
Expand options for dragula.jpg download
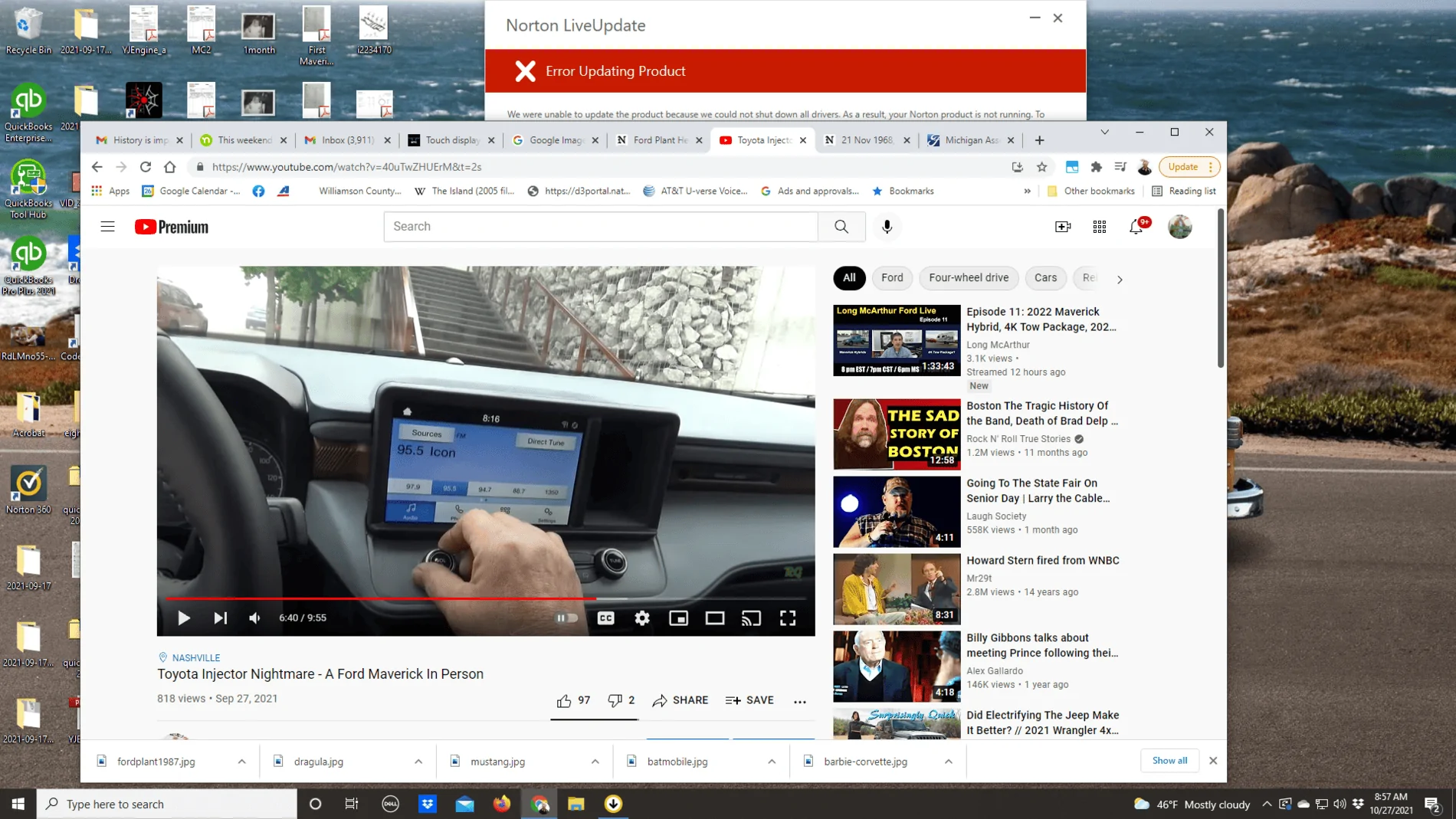(418, 762)
